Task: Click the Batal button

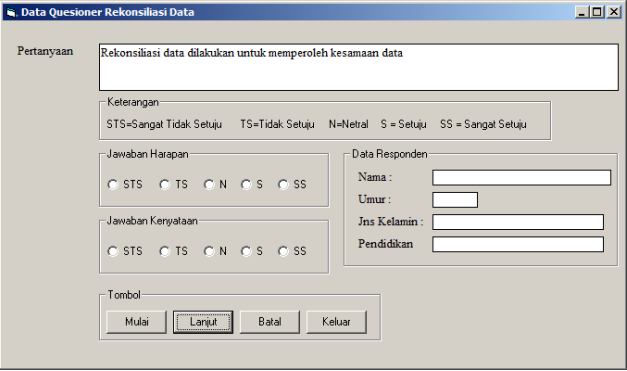Action: tap(270, 322)
